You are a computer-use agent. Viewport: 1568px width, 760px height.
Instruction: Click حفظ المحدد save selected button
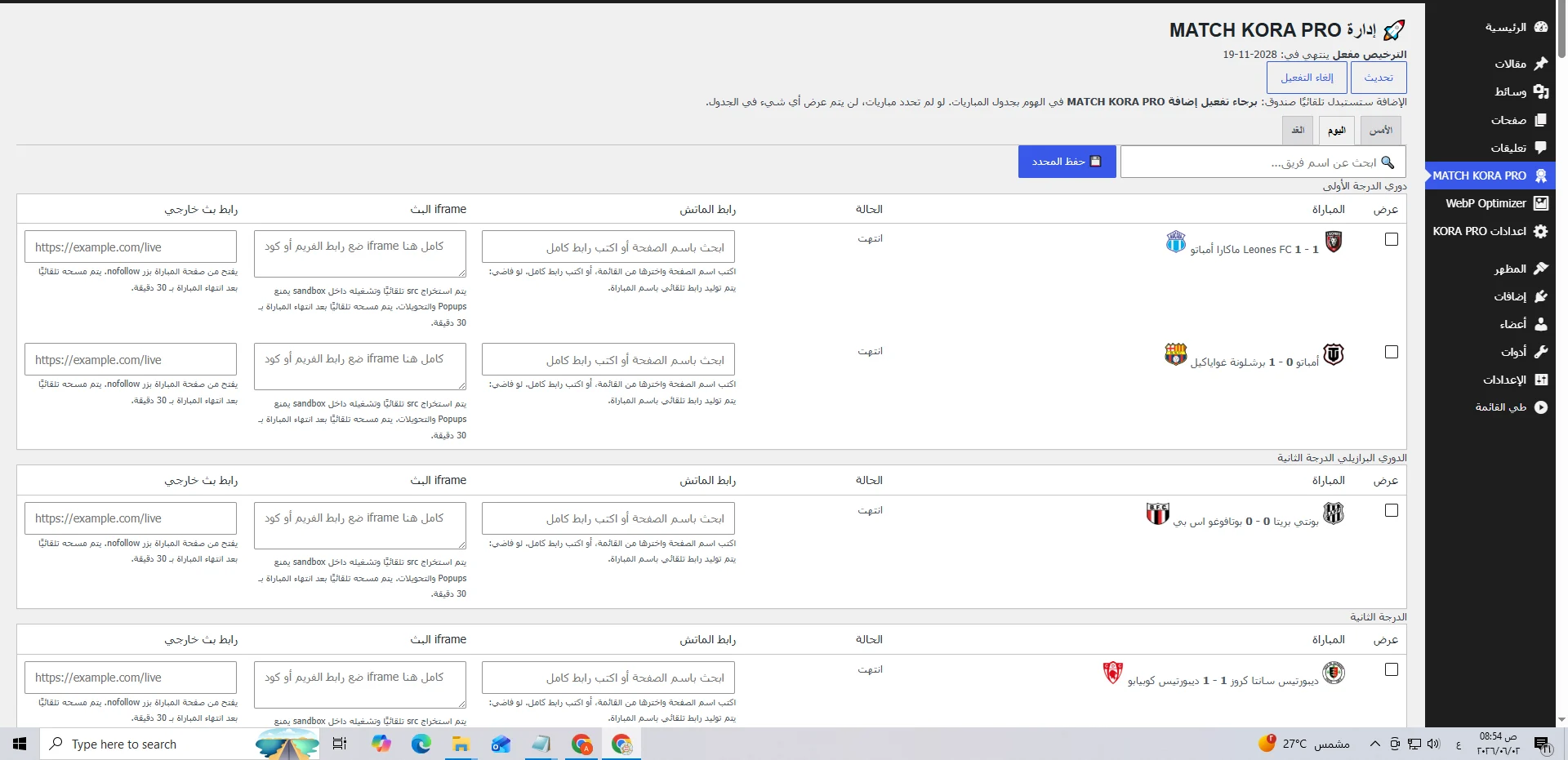tap(1067, 162)
